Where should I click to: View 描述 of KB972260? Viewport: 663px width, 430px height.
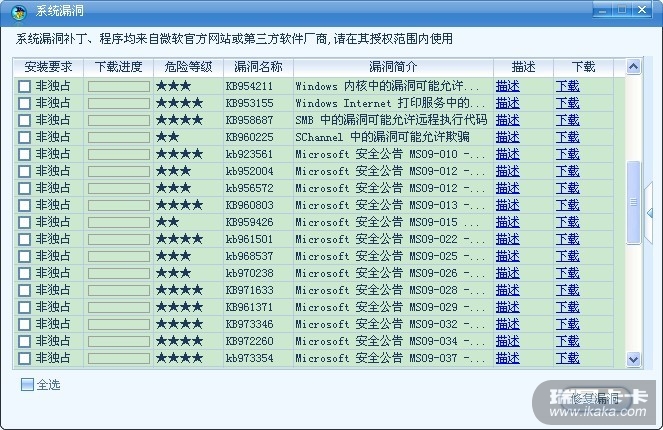point(507,341)
